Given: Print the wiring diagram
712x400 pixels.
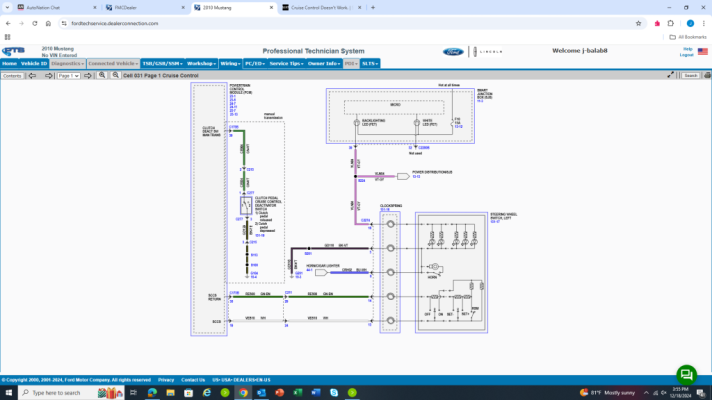Looking at the screenshot, I should point(707,75).
